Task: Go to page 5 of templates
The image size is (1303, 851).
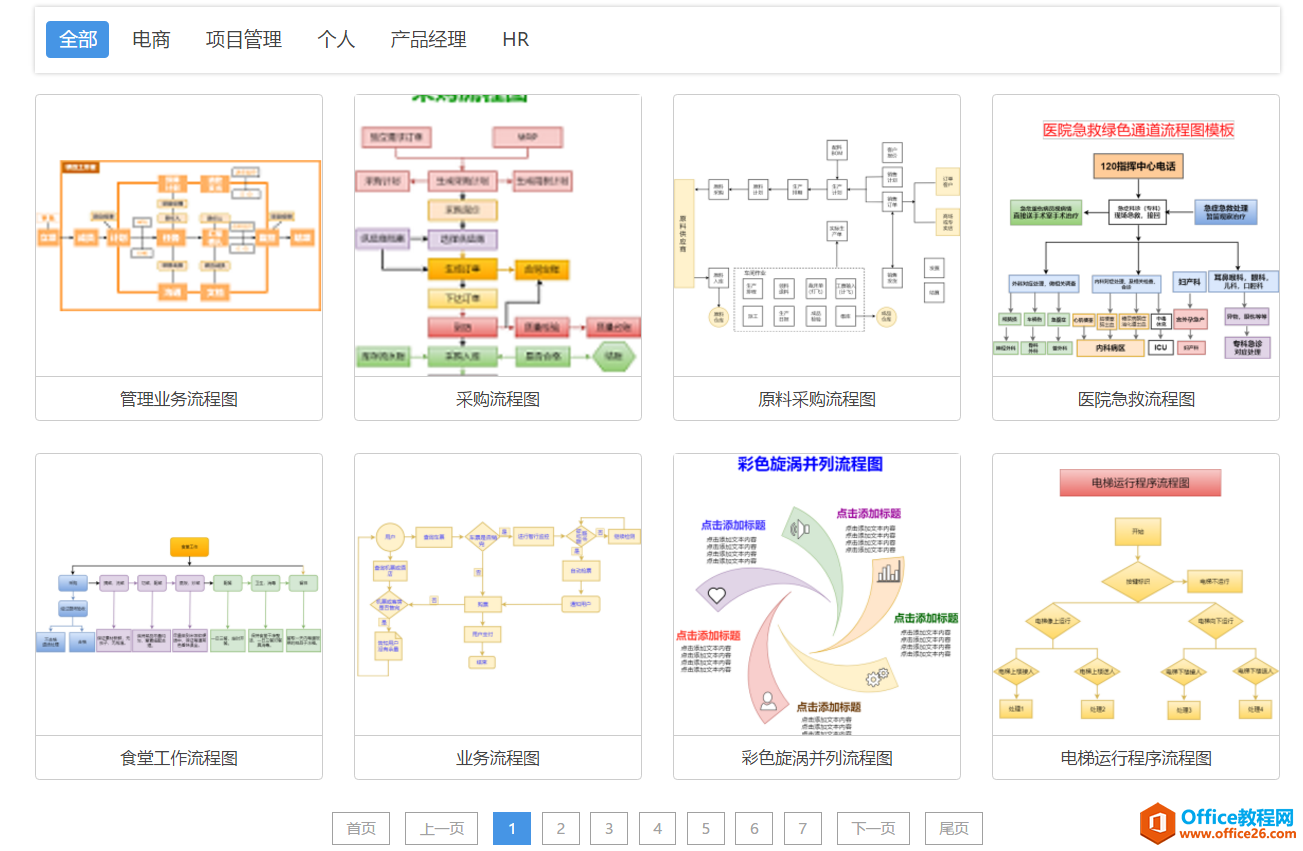Action: pyautogui.click(x=705, y=828)
